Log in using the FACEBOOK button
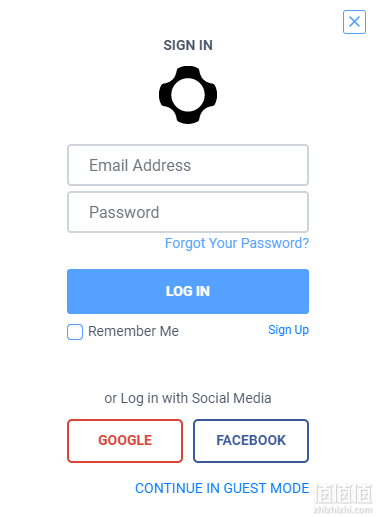The width and height of the screenshot is (376, 517). point(251,441)
